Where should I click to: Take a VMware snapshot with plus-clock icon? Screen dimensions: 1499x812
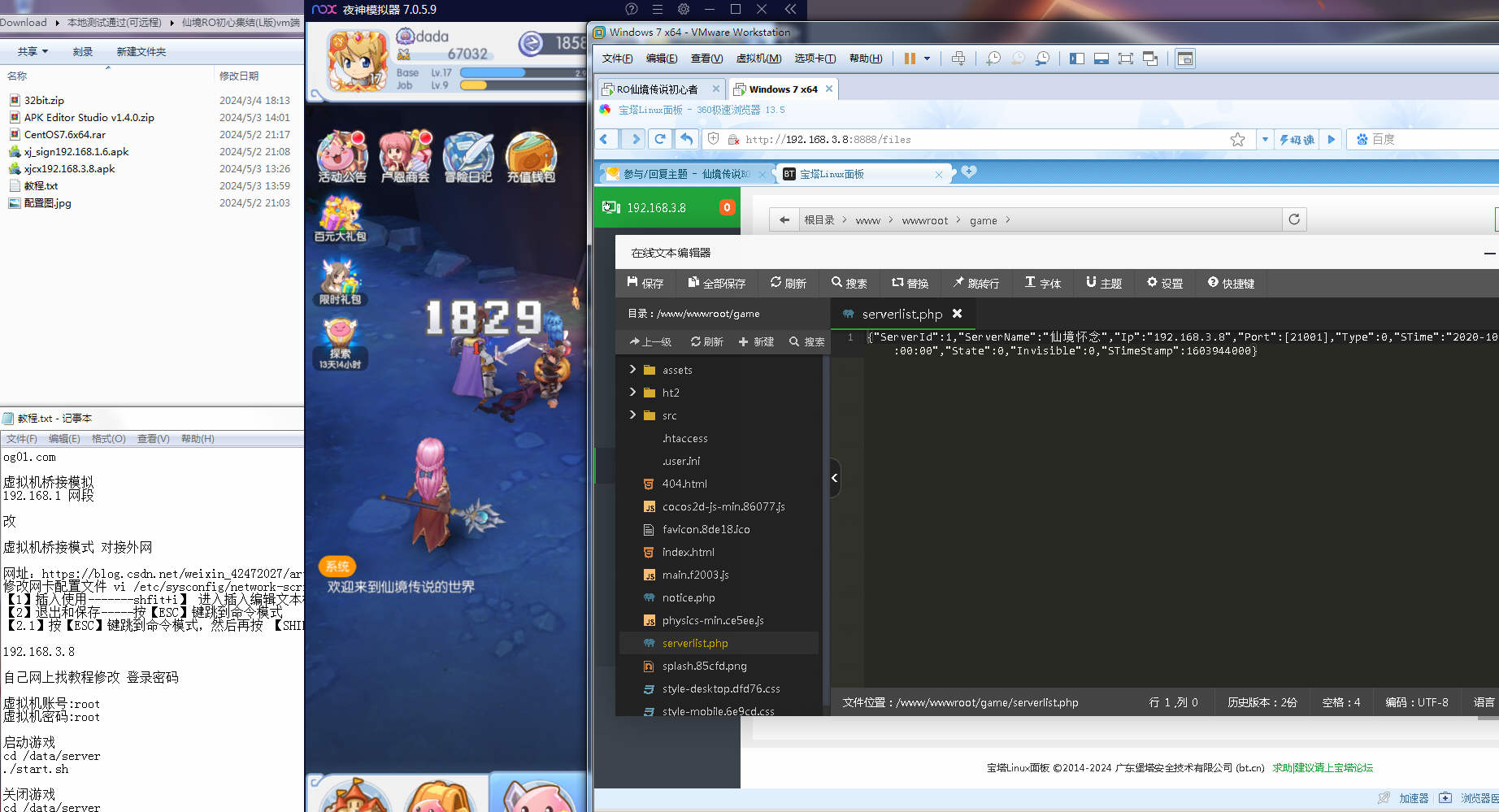coord(993,59)
